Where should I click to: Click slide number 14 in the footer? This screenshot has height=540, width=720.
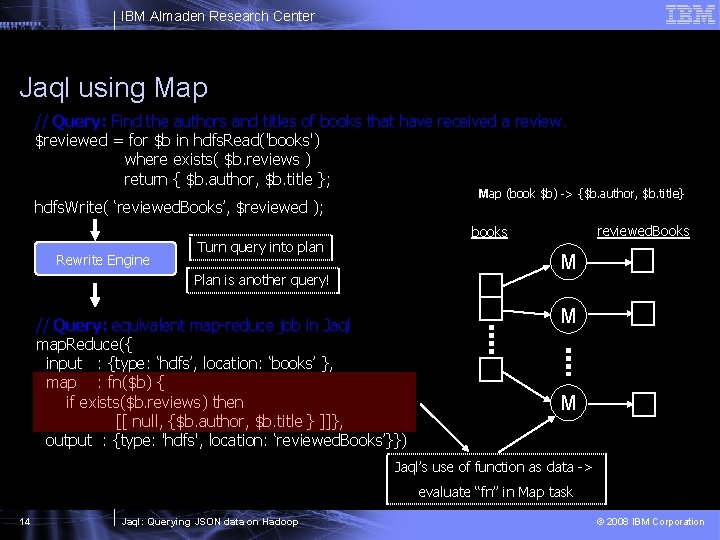click(25, 521)
